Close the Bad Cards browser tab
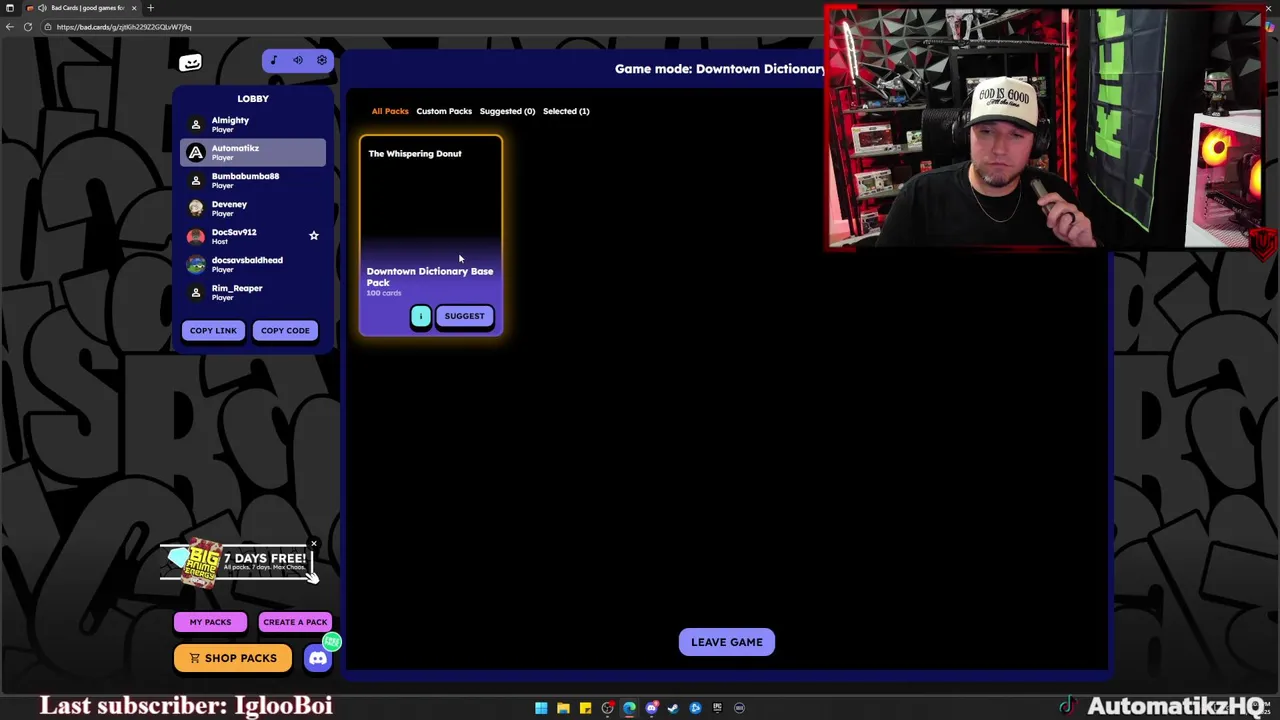This screenshot has height=720, width=1280. 134,8
